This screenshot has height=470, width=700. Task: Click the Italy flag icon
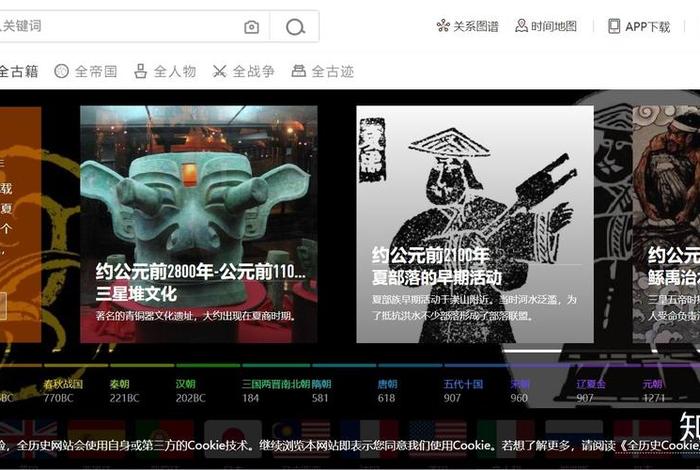(506, 439)
